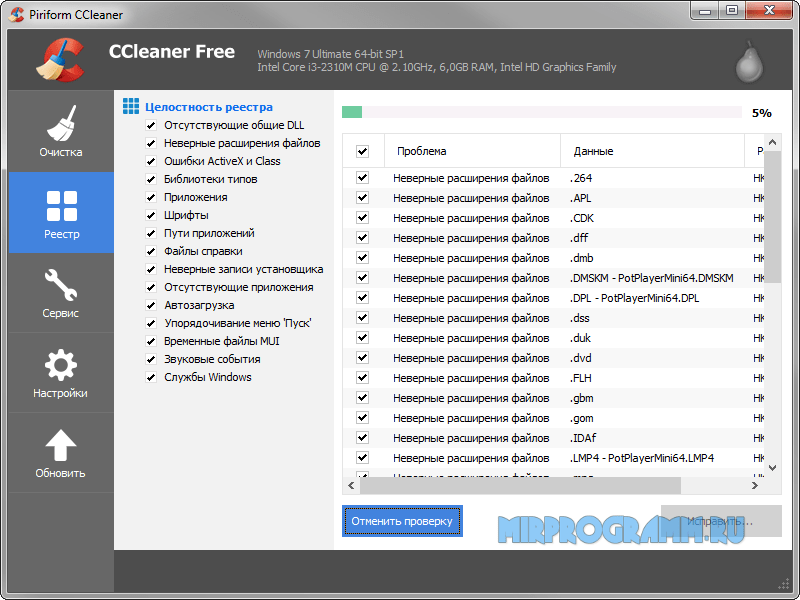Disable the Автозагрузка checkbox
800x600 pixels.
click(151, 306)
